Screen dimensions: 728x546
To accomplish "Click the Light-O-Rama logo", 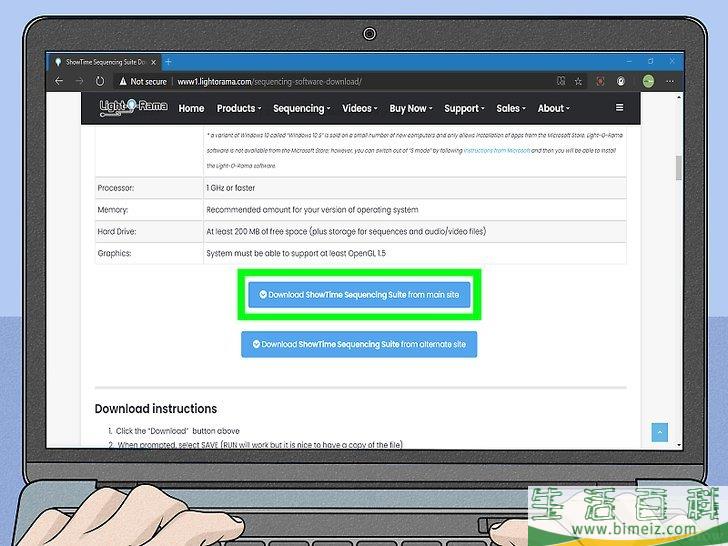I will (x=133, y=107).
